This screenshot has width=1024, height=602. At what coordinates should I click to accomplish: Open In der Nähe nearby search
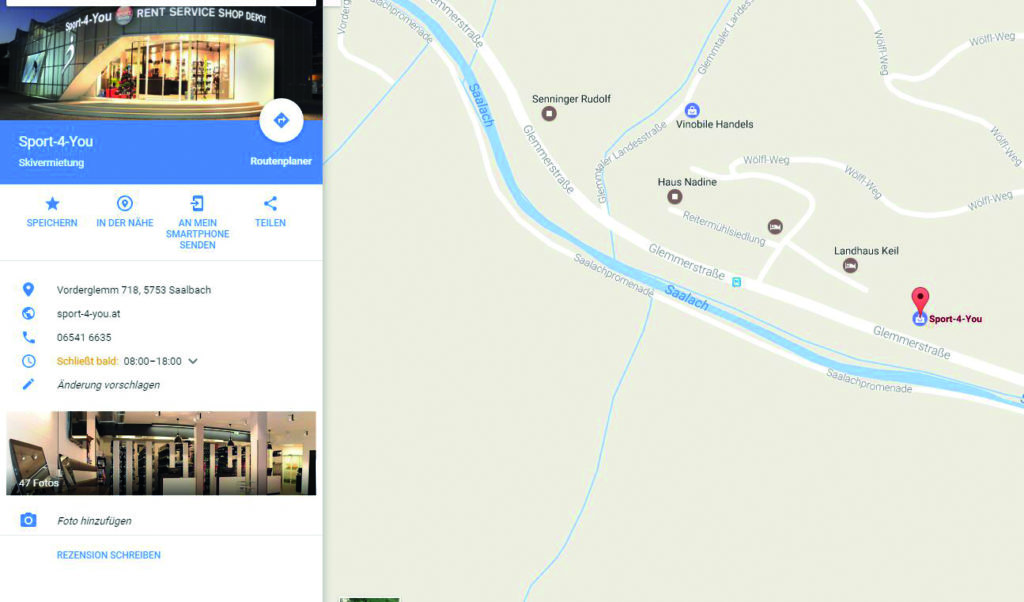[125, 212]
